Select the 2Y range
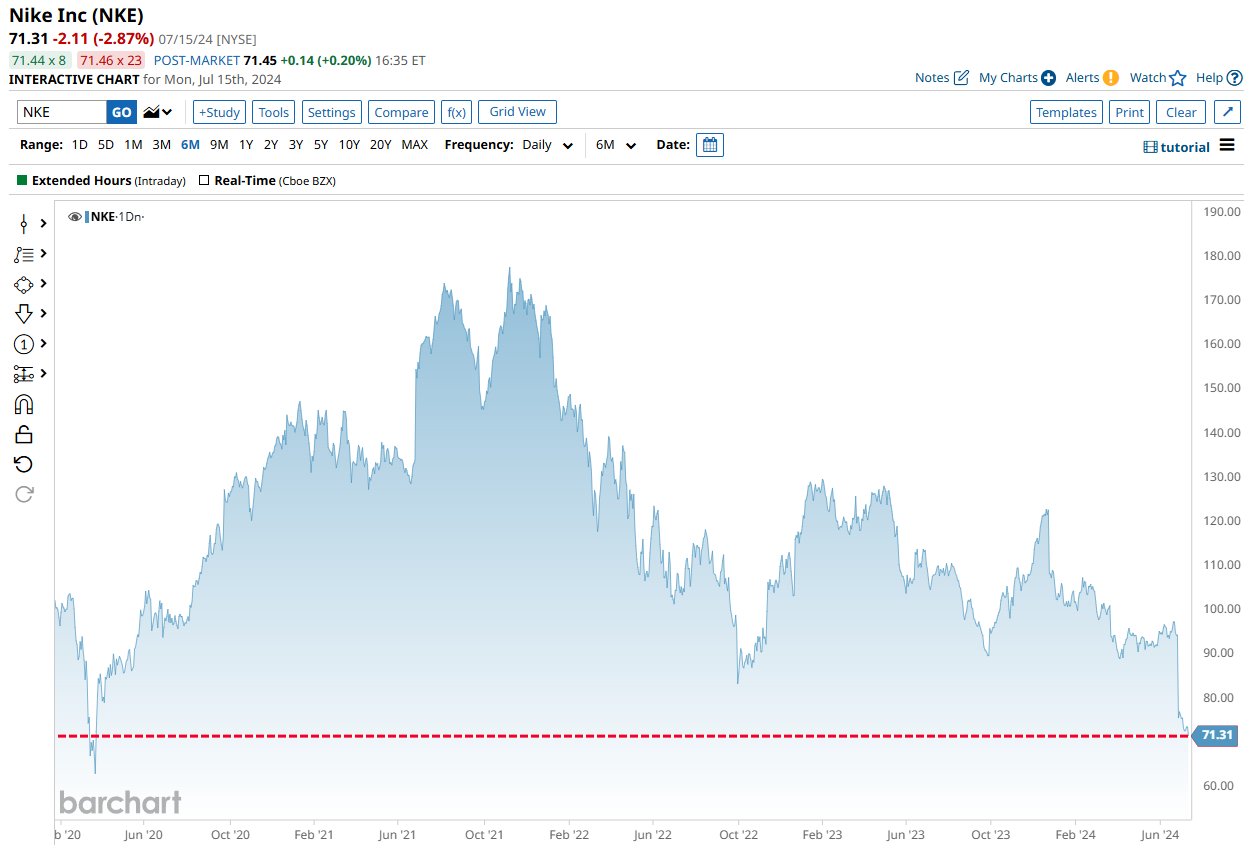The height and width of the screenshot is (860, 1251). click(271, 145)
